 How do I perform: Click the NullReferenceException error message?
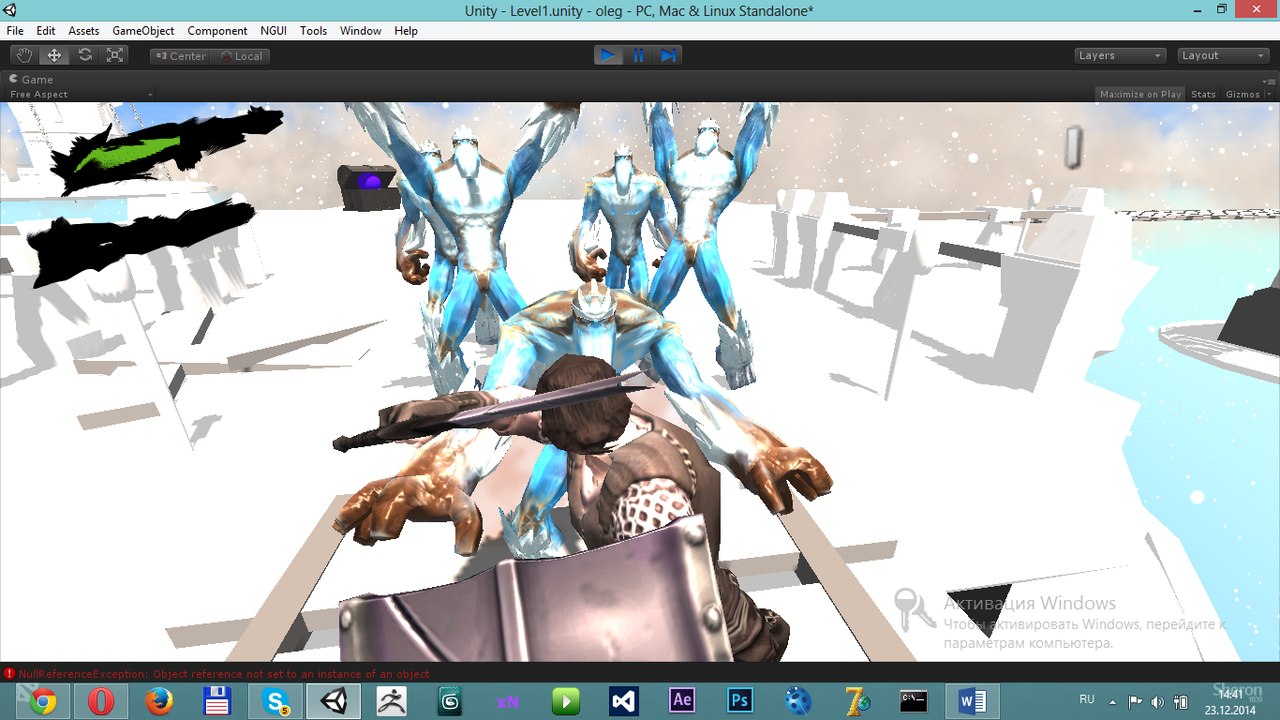click(x=224, y=674)
